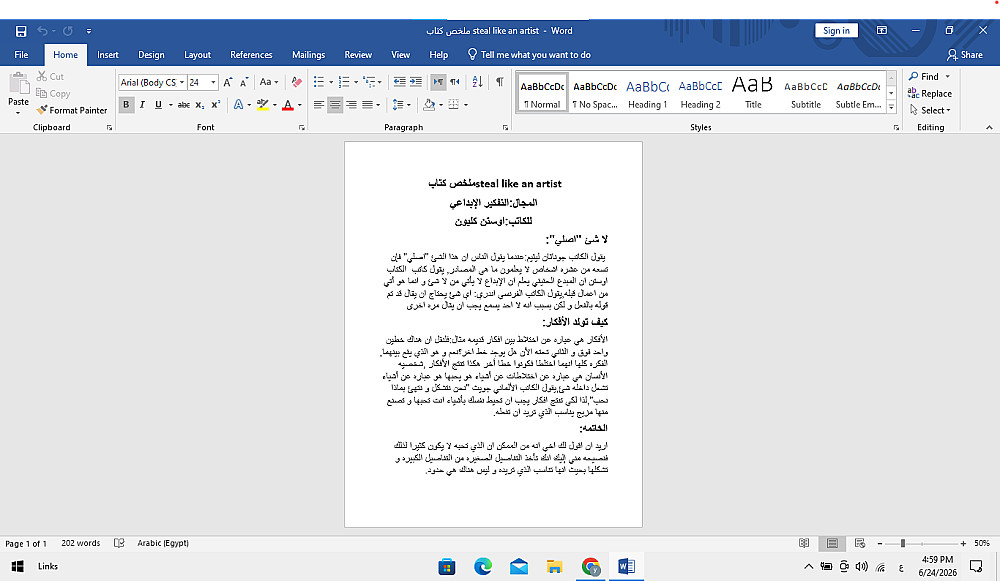Open the font size dropdown arrow
Screen dimensions: 1000x581
(x=213, y=82)
